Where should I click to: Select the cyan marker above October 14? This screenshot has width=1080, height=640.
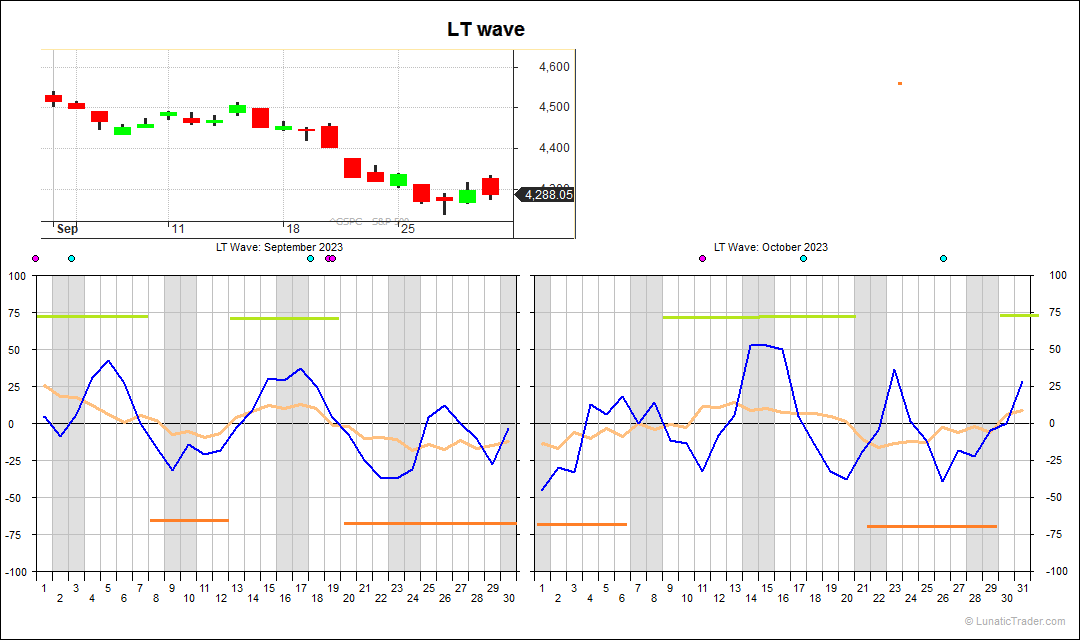803,257
